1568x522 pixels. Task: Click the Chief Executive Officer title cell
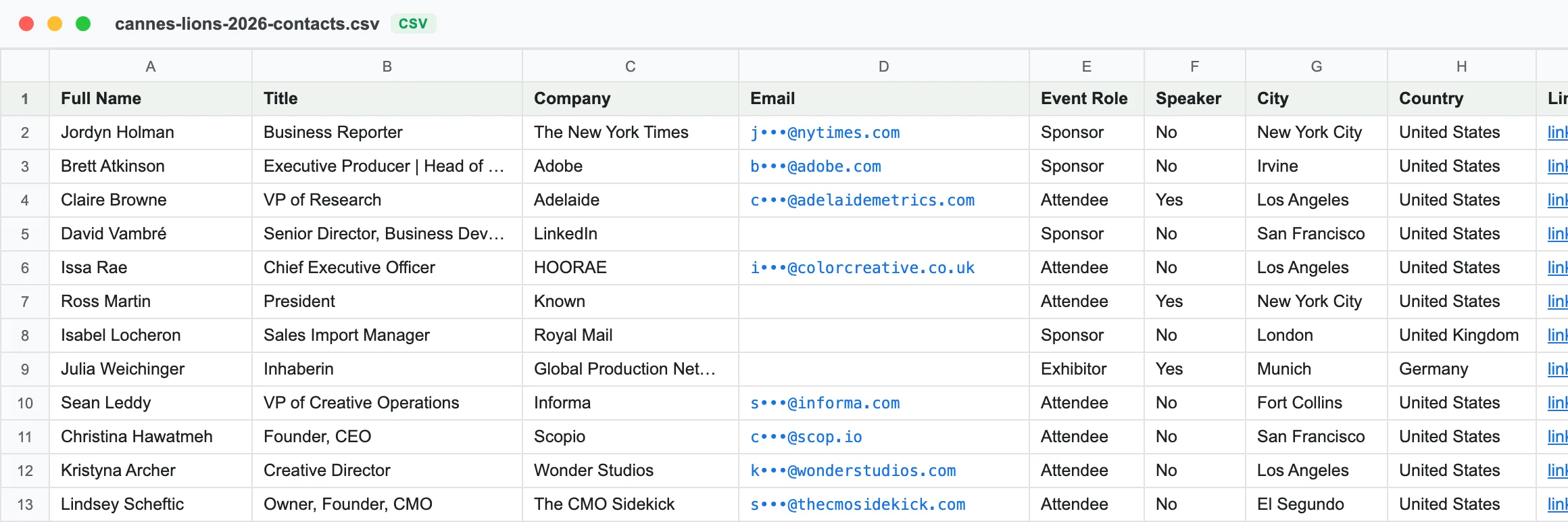[387, 268]
